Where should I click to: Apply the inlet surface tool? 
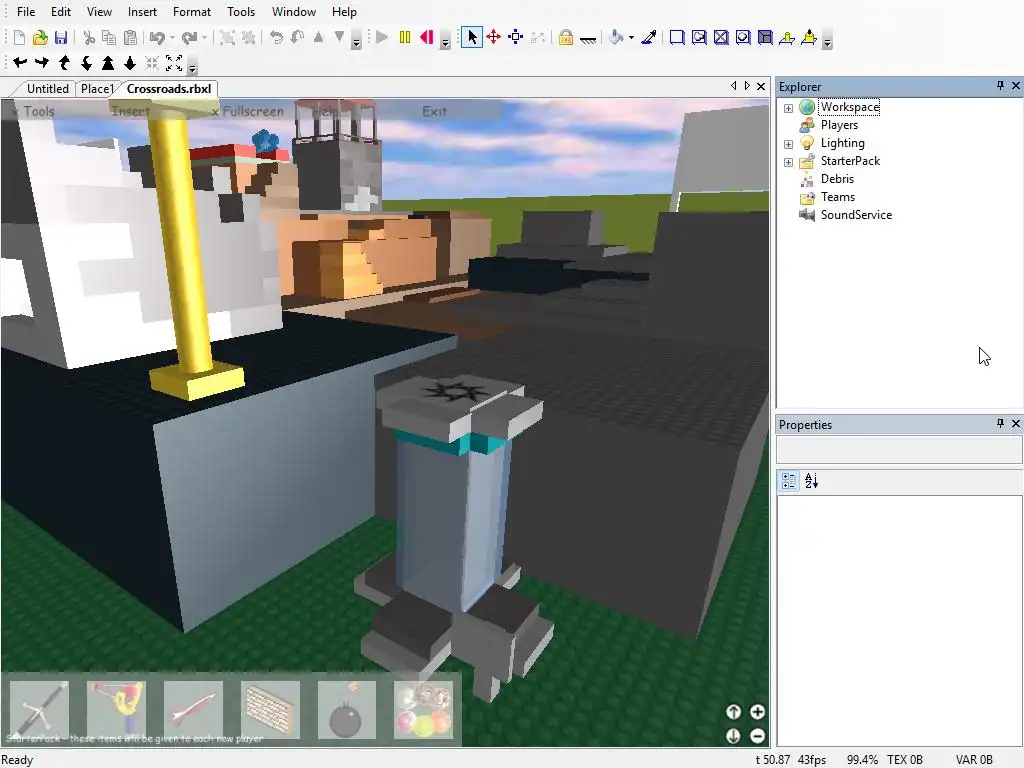tap(765, 37)
